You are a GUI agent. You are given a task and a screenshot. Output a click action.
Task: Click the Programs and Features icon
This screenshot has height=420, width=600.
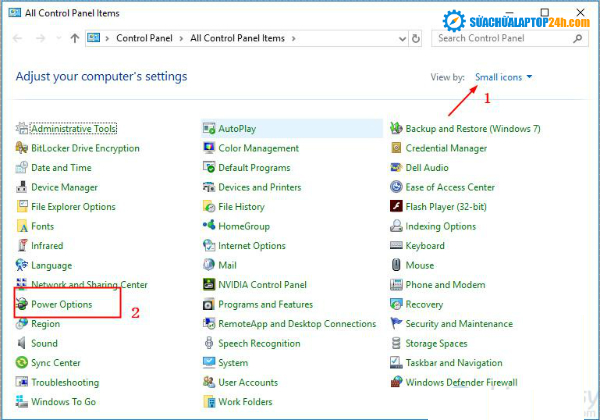[x=209, y=304]
